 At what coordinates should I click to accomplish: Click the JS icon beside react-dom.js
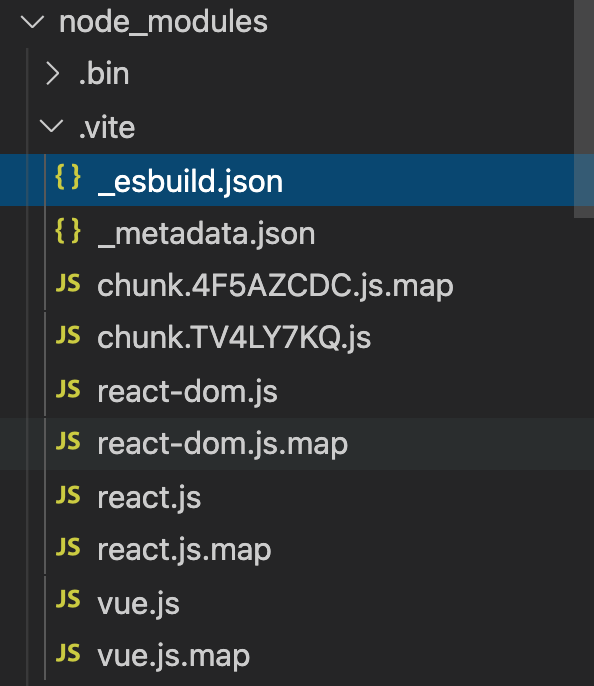(x=68, y=389)
